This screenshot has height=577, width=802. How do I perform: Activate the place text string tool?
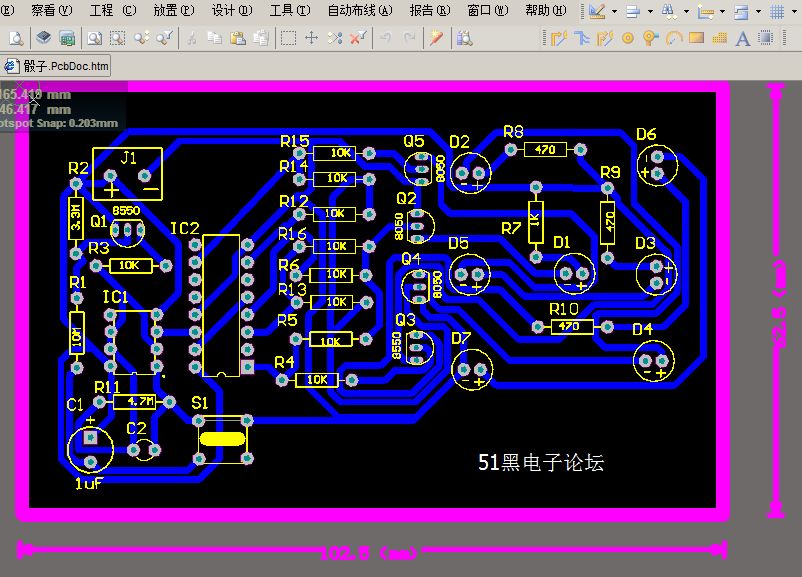743,38
